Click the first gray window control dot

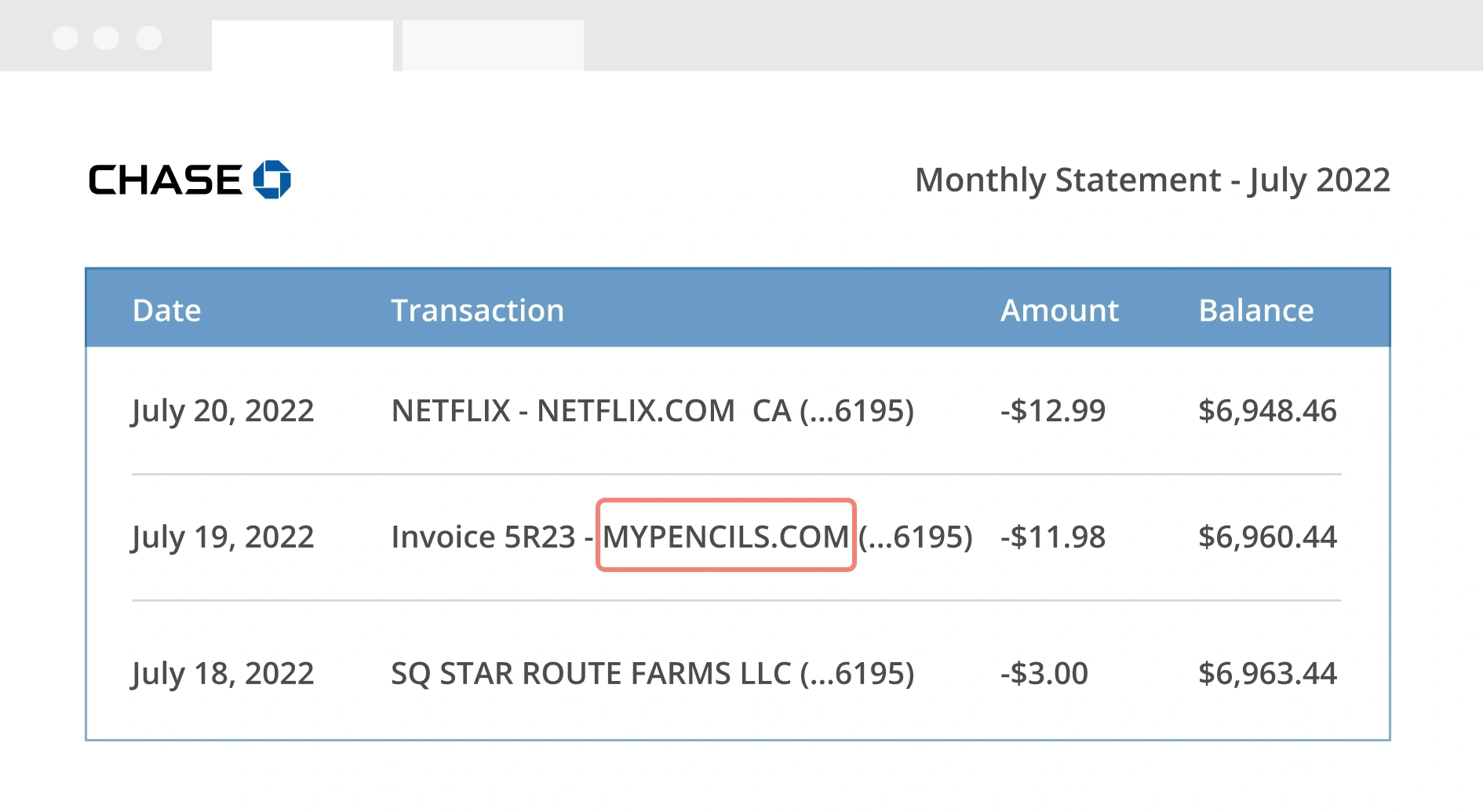point(65,38)
